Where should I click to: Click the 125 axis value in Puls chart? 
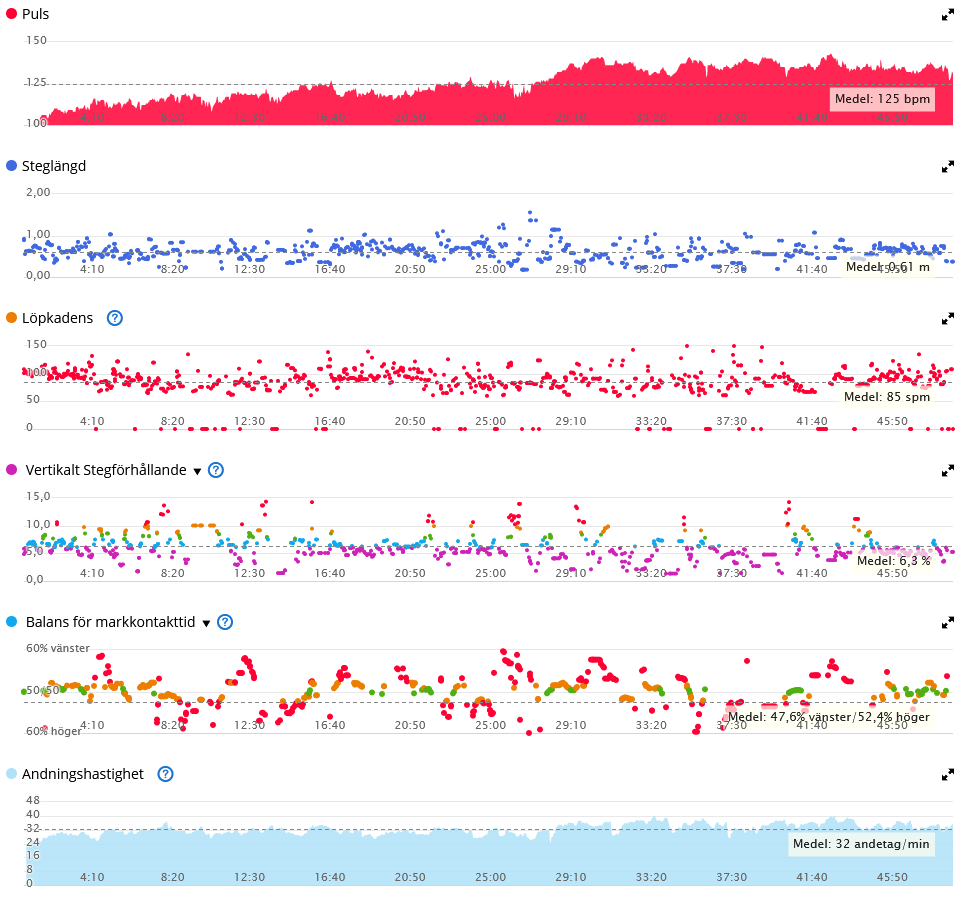[36, 82]
